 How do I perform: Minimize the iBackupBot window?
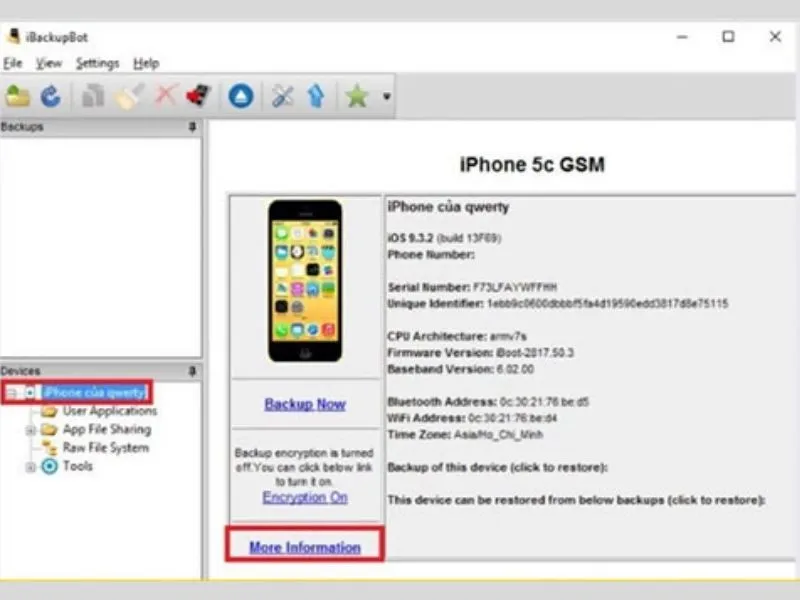tap(682, 37)
